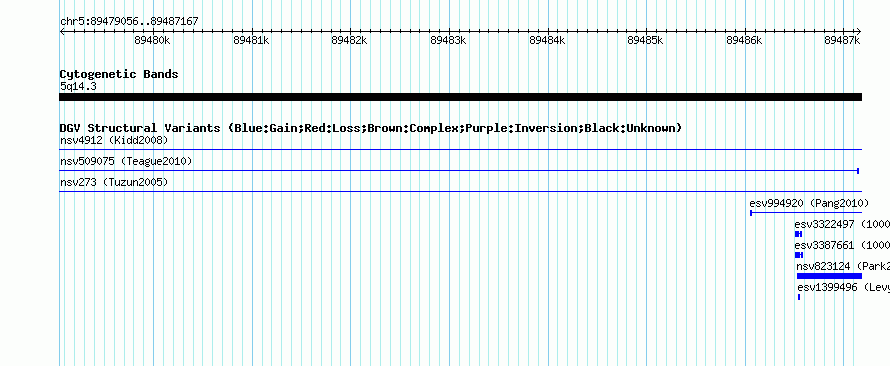
Task: Click the black 5q14.3 cytogenetic band bar
Action: coord(460,97)
